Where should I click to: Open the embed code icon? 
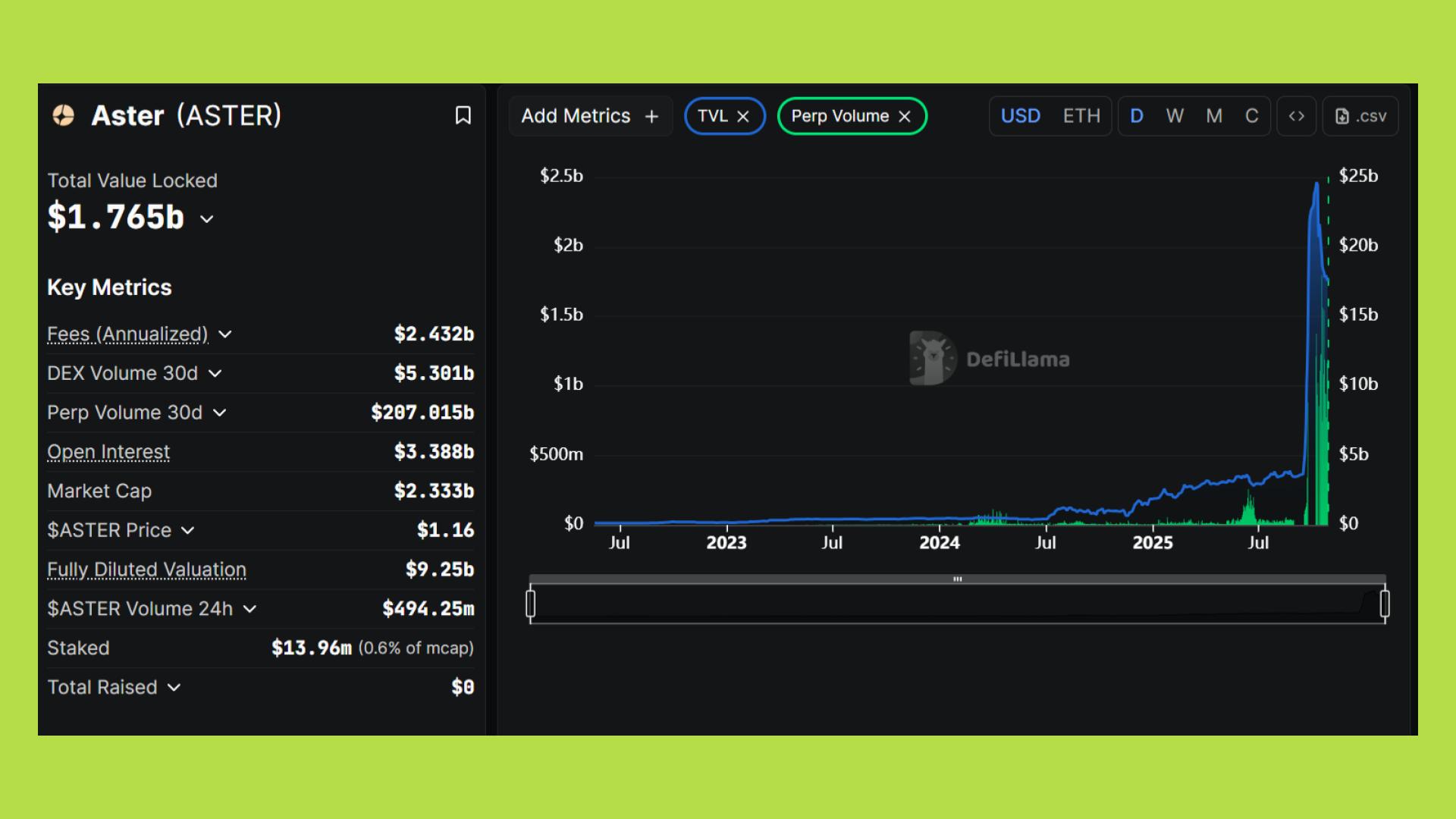(x=1297, y=116)
